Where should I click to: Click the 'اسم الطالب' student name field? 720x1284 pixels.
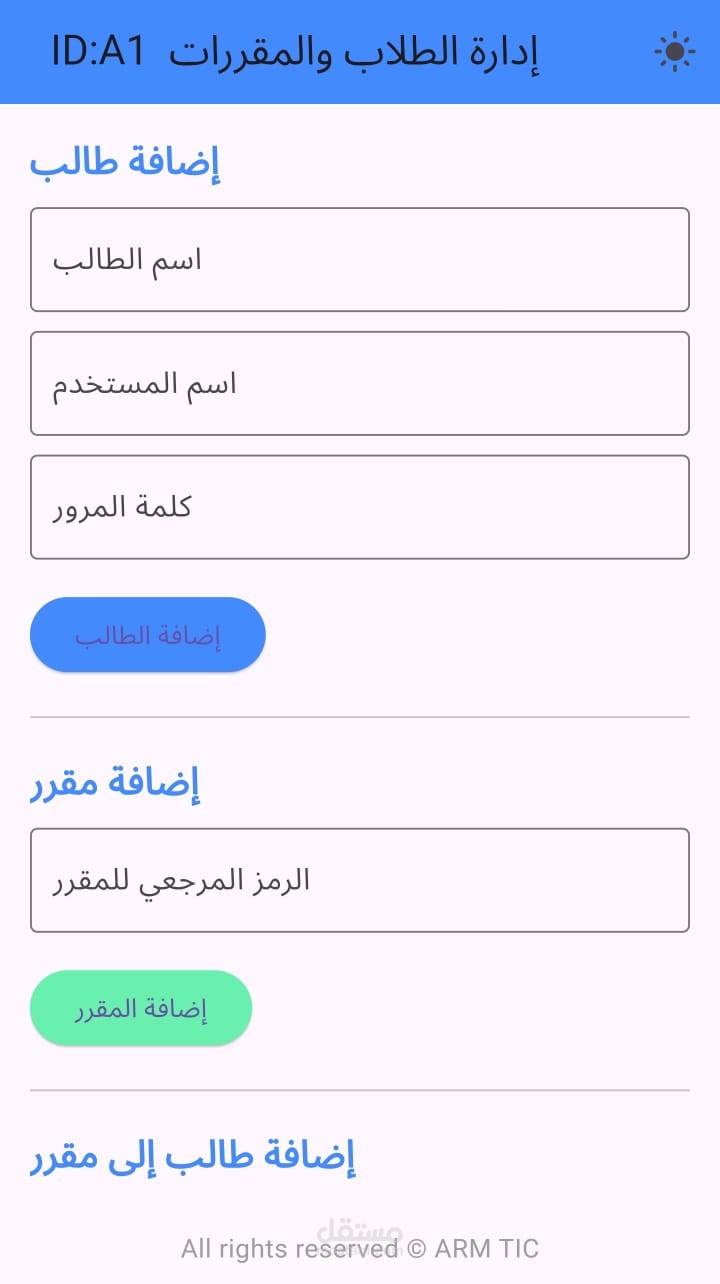pos(360,260)
